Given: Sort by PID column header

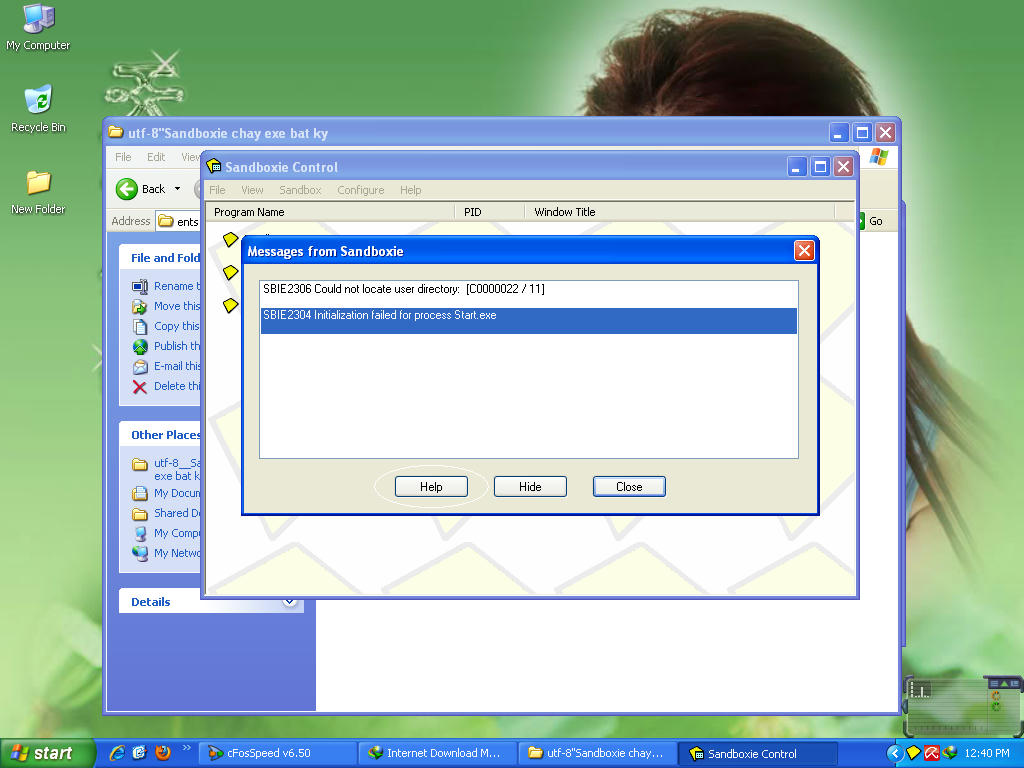Looking at the screenshot, I should (489, 212).
